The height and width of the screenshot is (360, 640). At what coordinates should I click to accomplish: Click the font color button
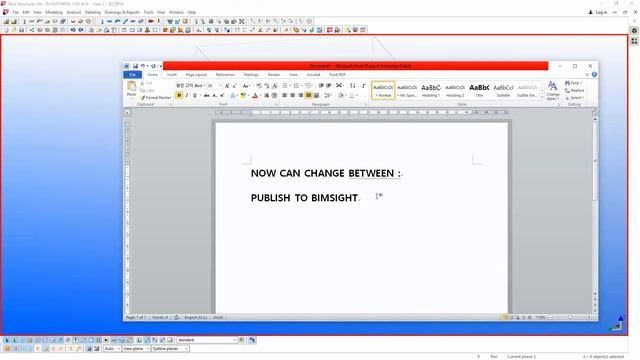(x=255, y=95)
